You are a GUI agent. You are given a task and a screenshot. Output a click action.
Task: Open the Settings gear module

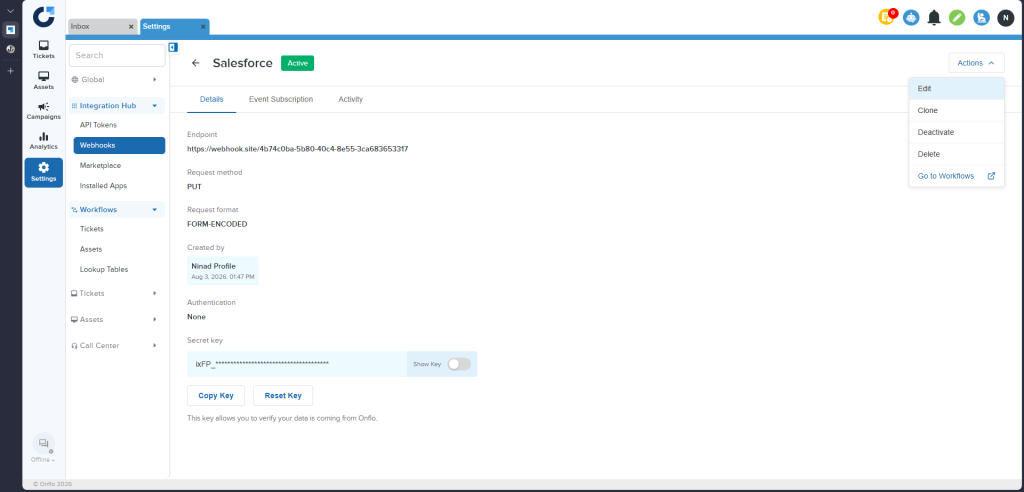click(44, 172)
